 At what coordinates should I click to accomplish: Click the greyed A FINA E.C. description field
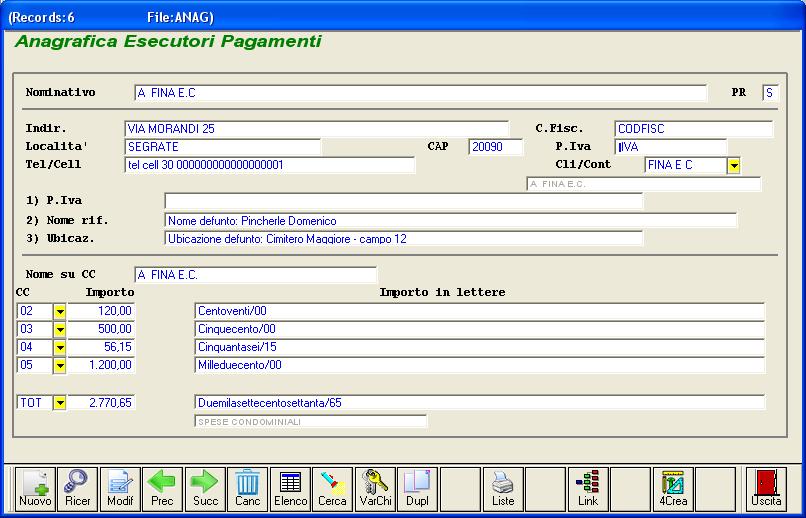(x=644, y=183)
